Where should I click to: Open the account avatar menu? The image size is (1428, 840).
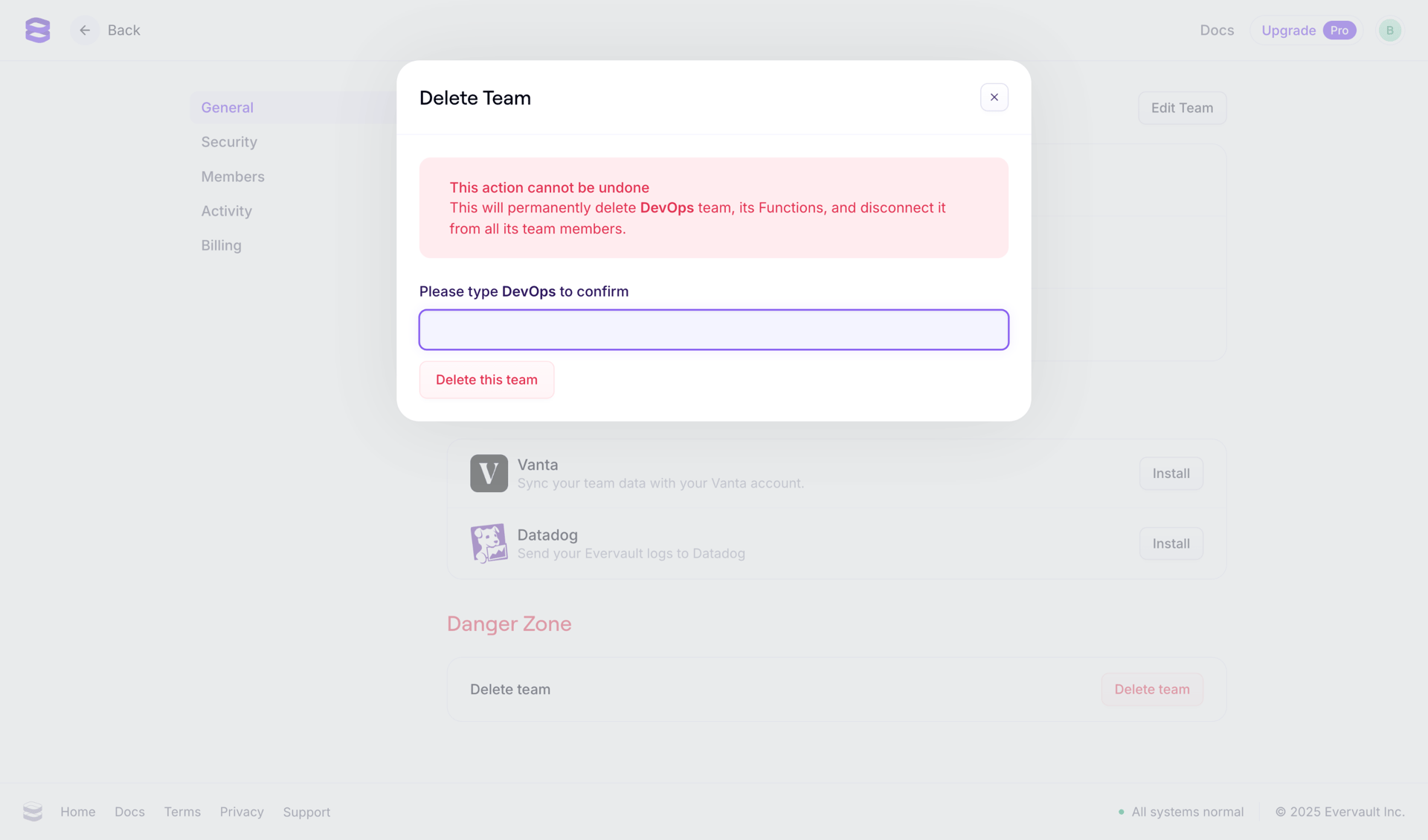click(x=1390, y=30)
